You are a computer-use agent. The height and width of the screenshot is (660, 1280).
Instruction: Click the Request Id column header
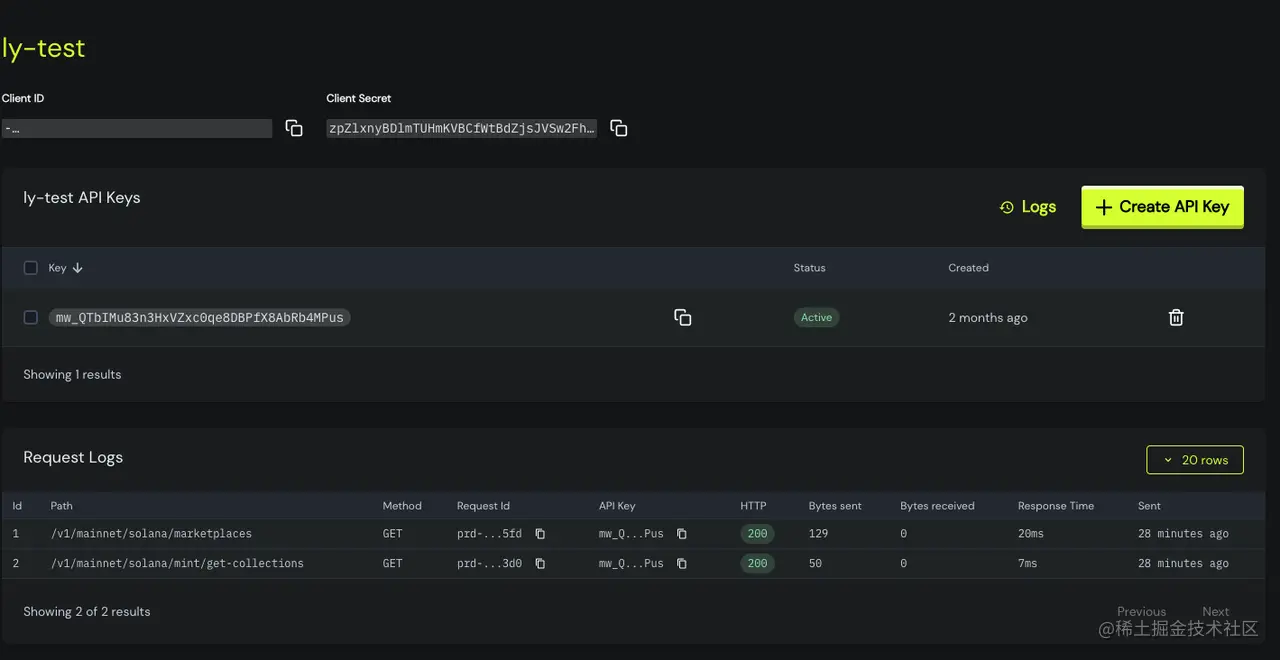coord(484,506)
